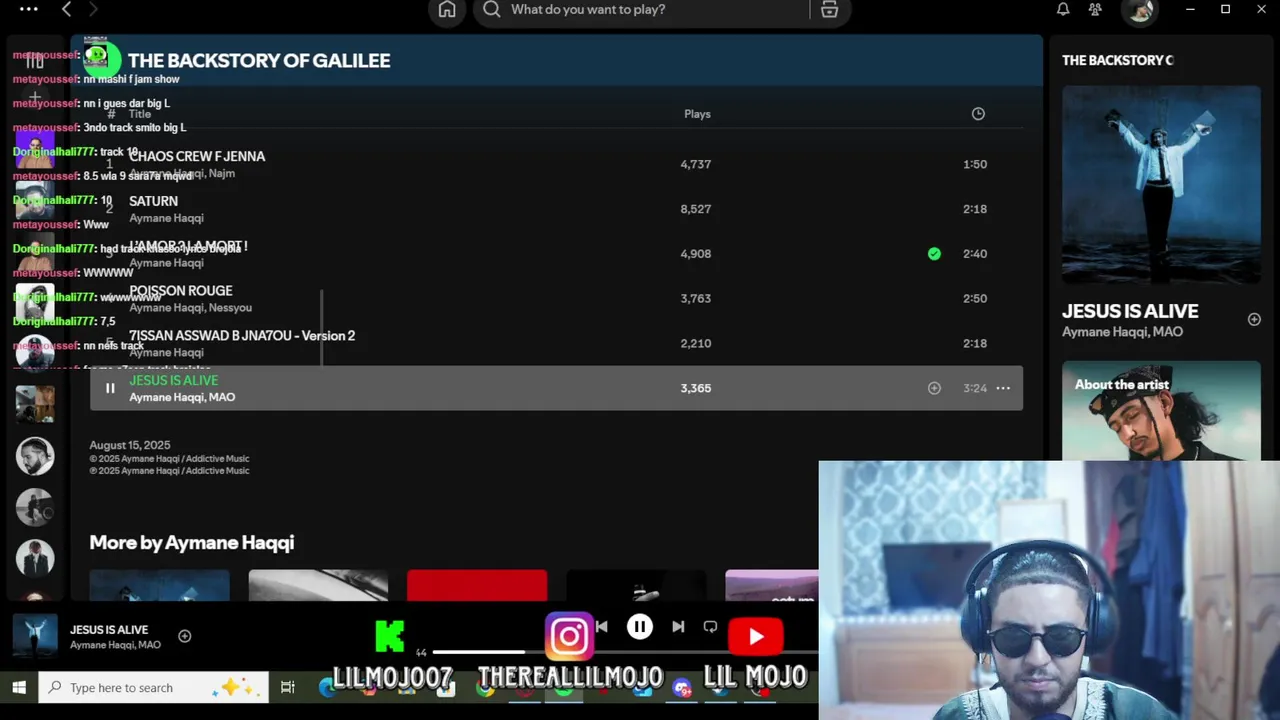Add song using the right panel plus icon
Viewport: 1280px width, 720px height.
pos(1254,319)
